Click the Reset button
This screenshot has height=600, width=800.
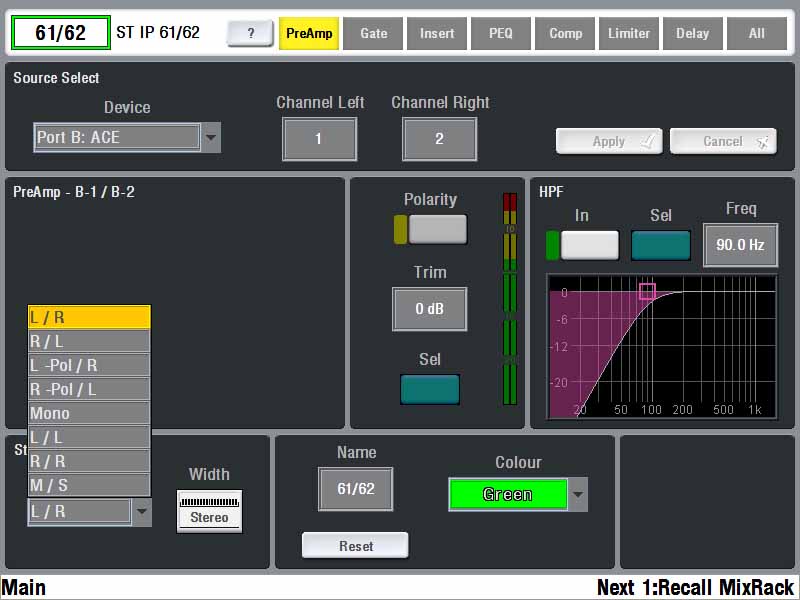(355, 546)
